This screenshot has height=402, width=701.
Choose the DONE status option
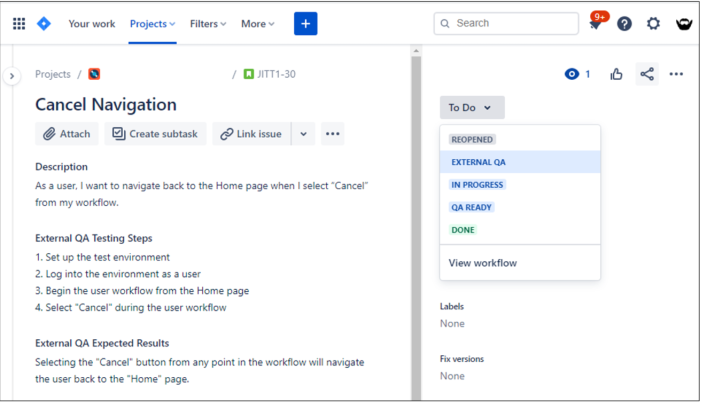click(463, 230)
